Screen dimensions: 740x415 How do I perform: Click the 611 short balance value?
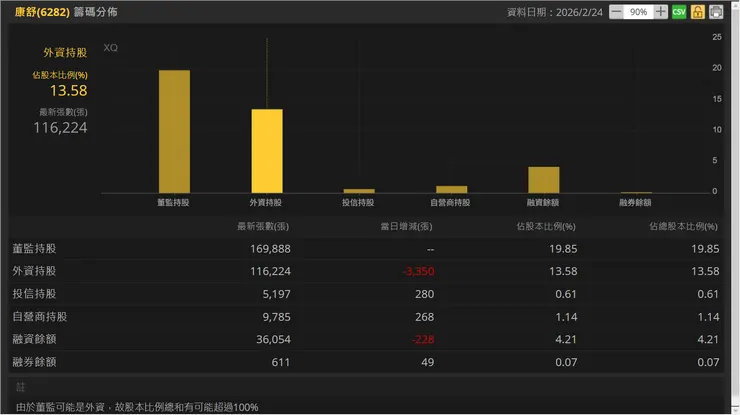281,362
